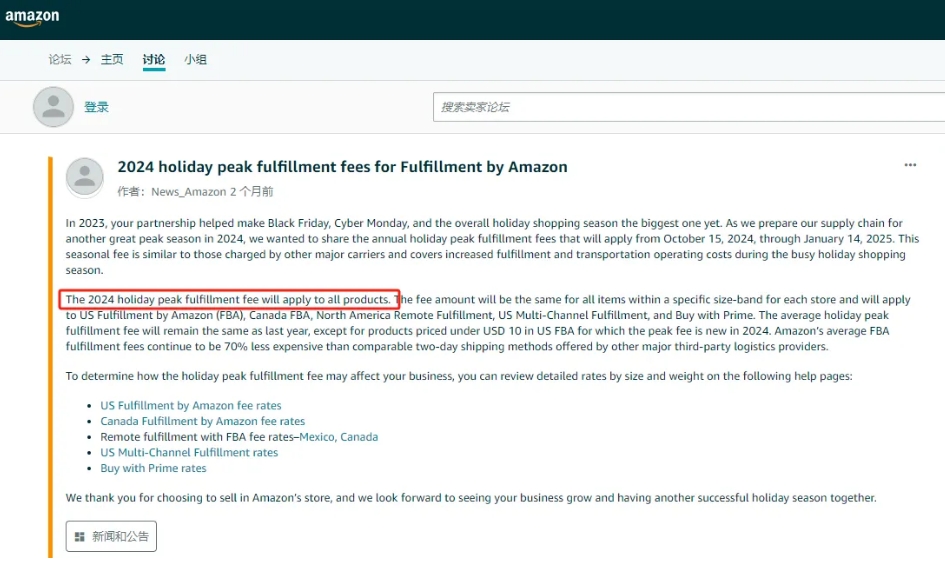Open the 小组 tab
Viewport: 945px width, 562px height.
pos(195,60)
